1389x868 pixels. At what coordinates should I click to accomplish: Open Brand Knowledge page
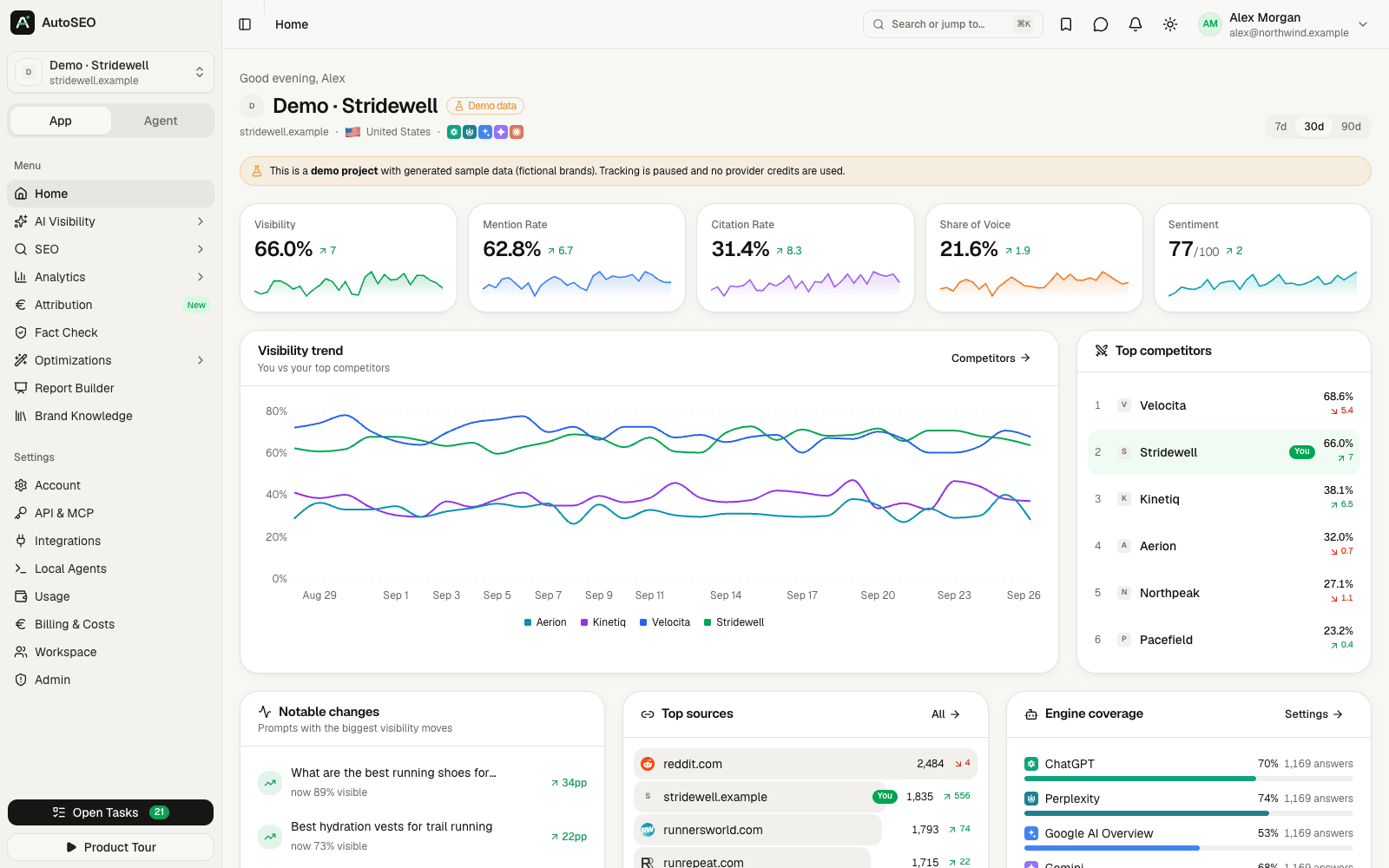click(110, 416)
